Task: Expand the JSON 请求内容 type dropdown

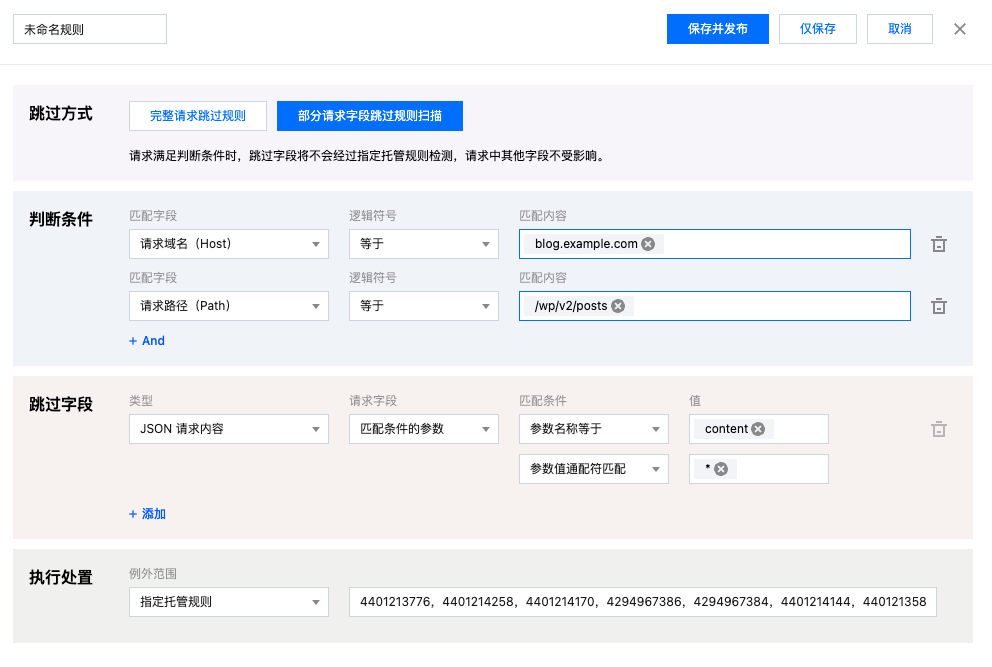Action: point(229,429)
